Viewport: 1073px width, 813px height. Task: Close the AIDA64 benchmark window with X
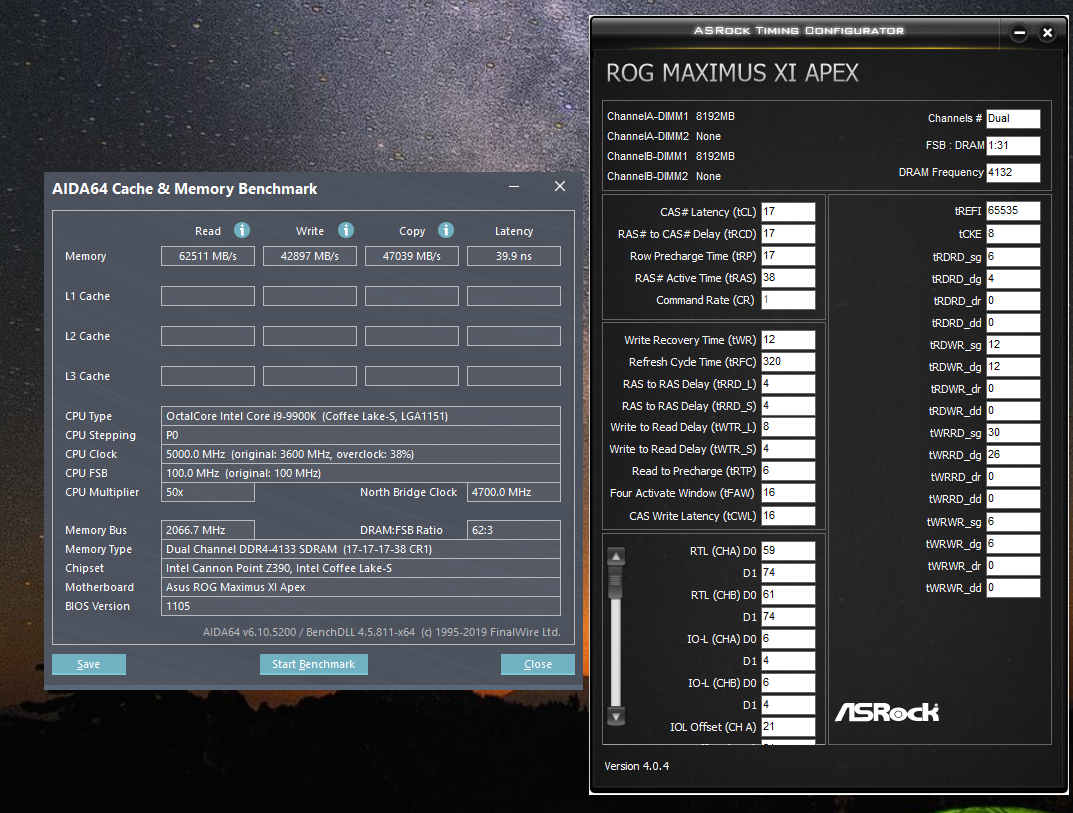click(560, 186)
